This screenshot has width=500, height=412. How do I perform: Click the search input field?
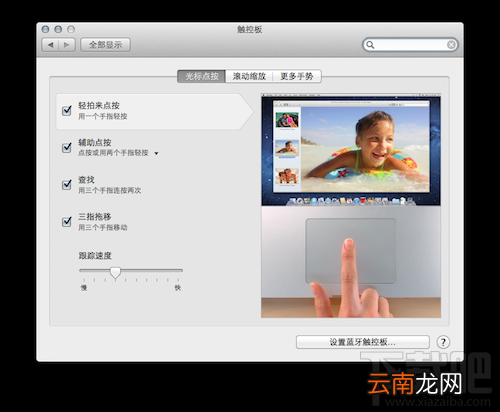click(x=410, y=45)
